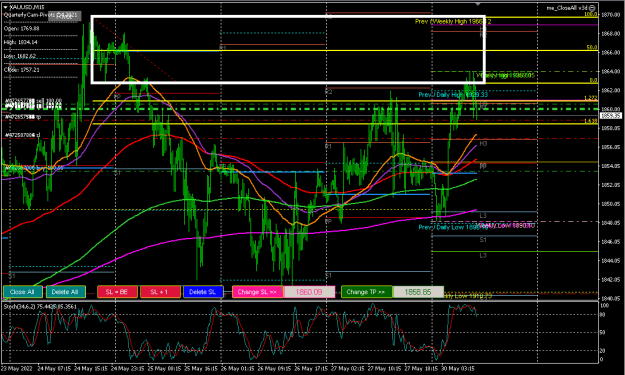Click the 25 May 08:15 time label
This screenshot has width=625, height=375.
163,368
